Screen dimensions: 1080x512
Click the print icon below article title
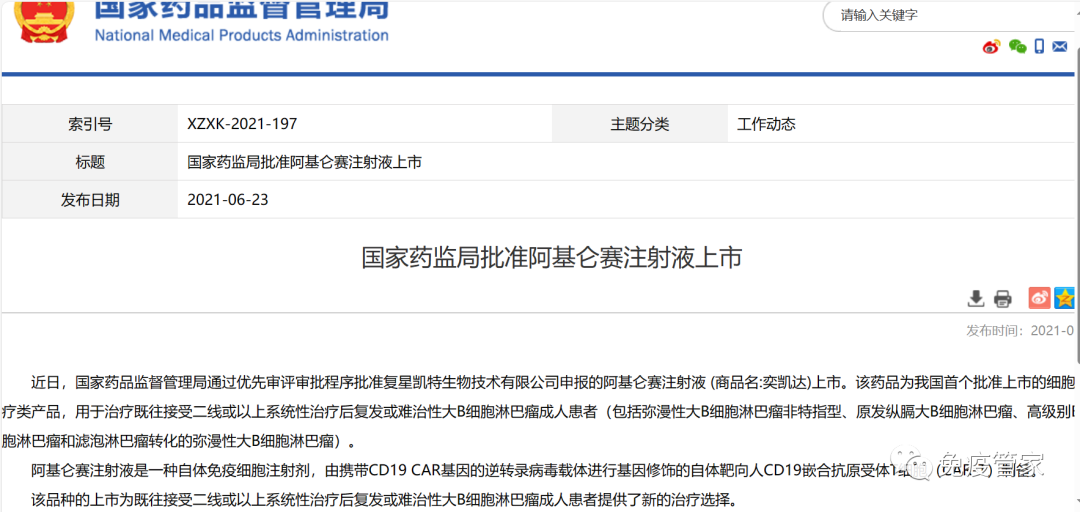coord(1003,298)
